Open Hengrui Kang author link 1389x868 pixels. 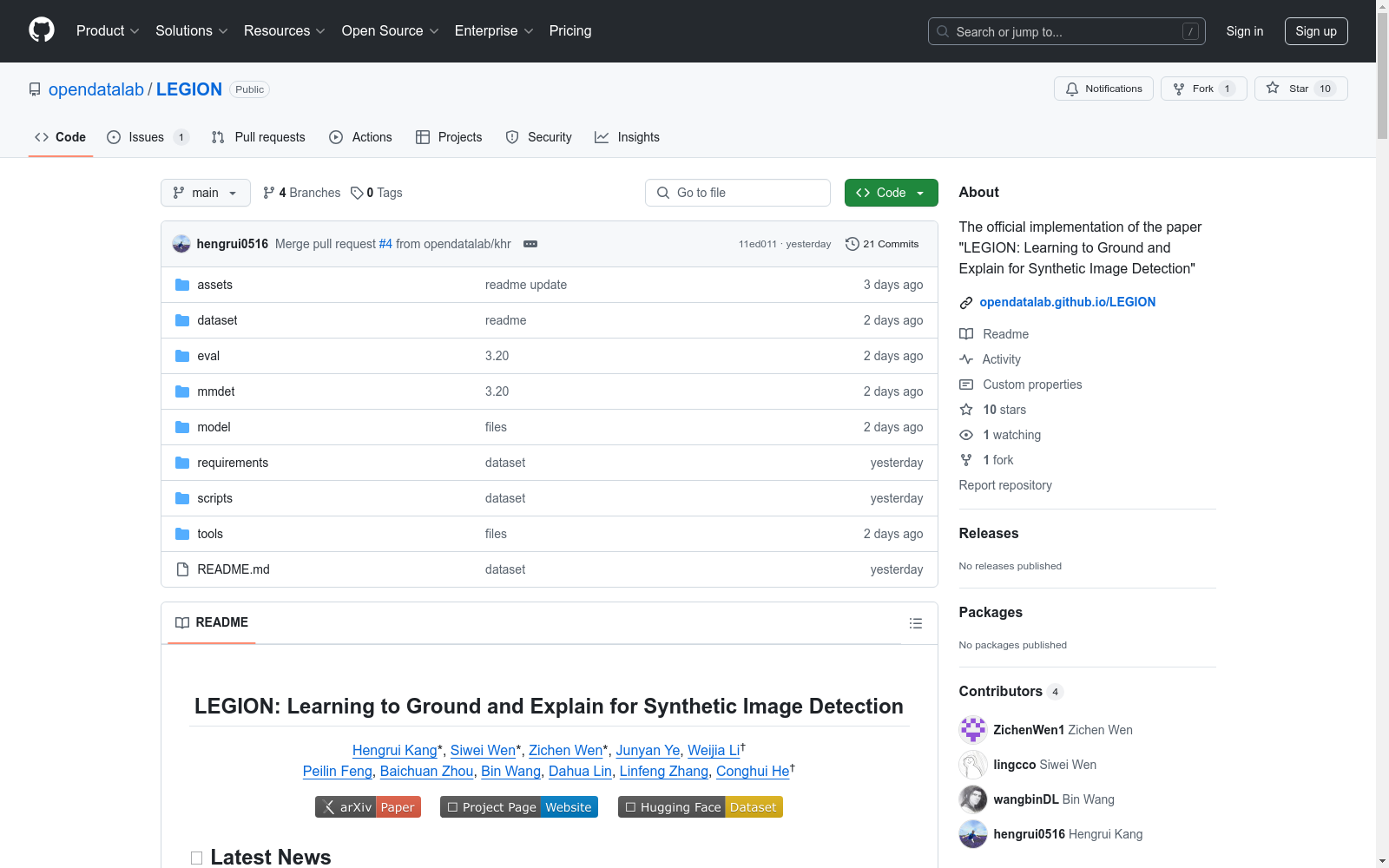(395, 750)
